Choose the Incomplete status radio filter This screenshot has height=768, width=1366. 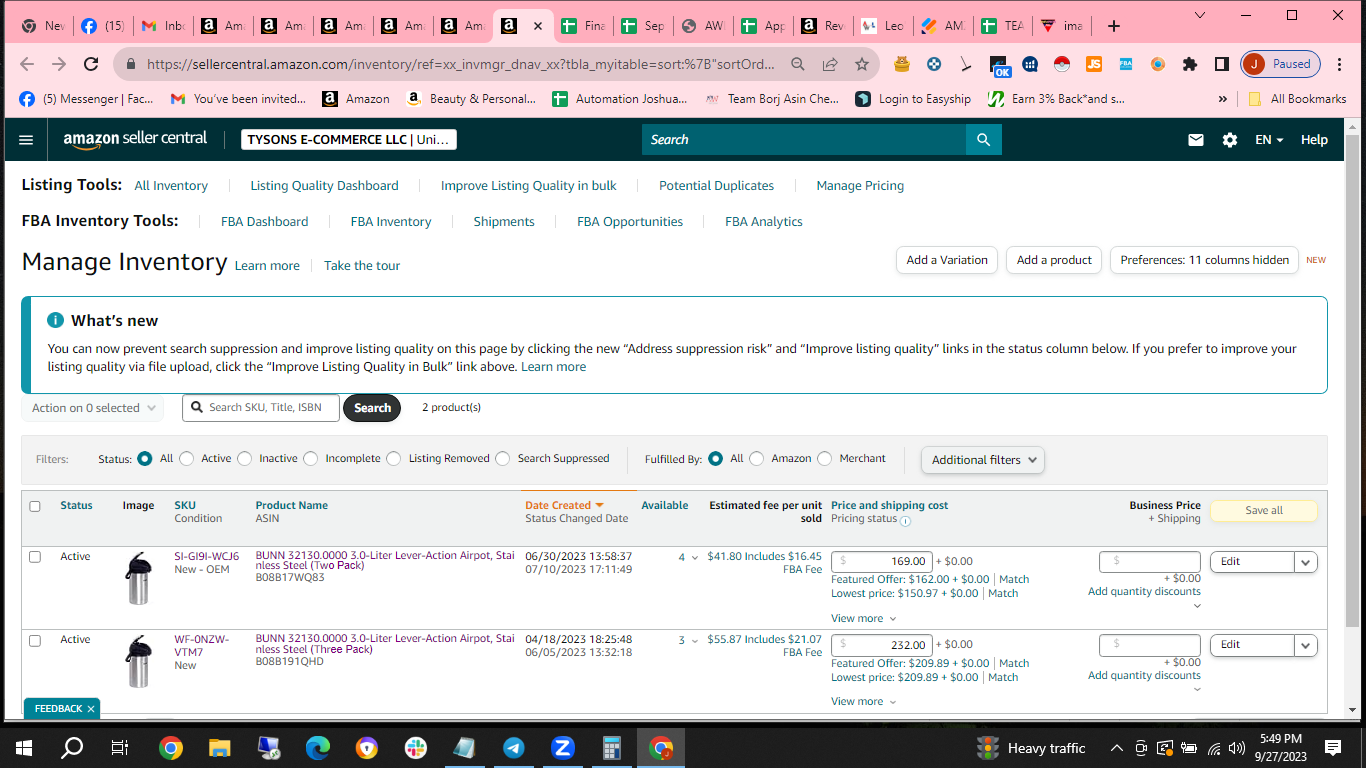pos(311,459)
